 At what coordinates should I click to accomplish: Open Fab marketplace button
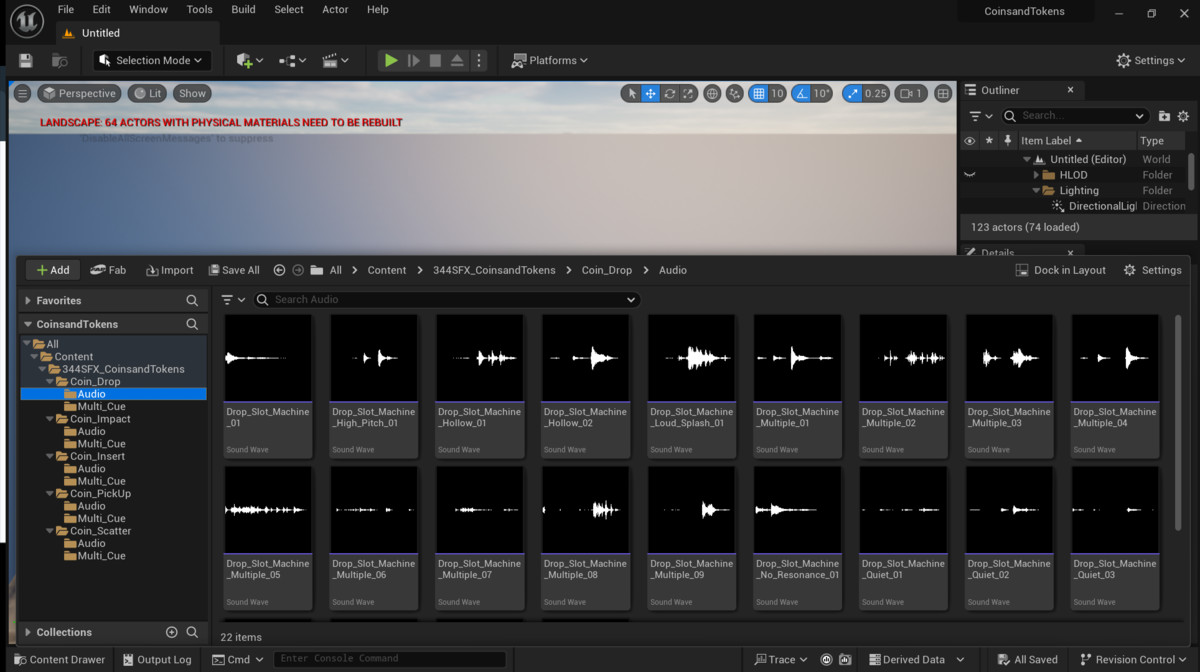108,270
